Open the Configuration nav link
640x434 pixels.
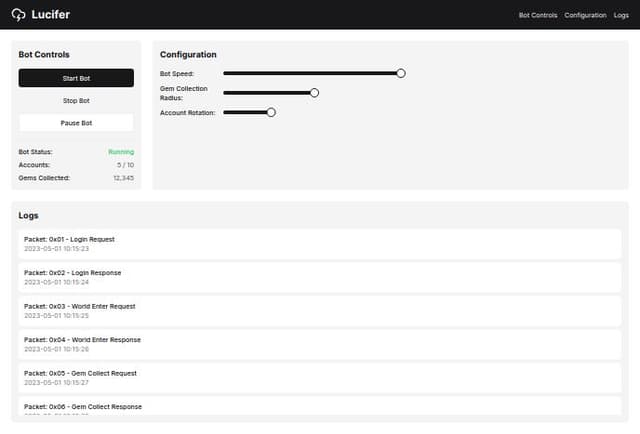(x=585, y=15)
